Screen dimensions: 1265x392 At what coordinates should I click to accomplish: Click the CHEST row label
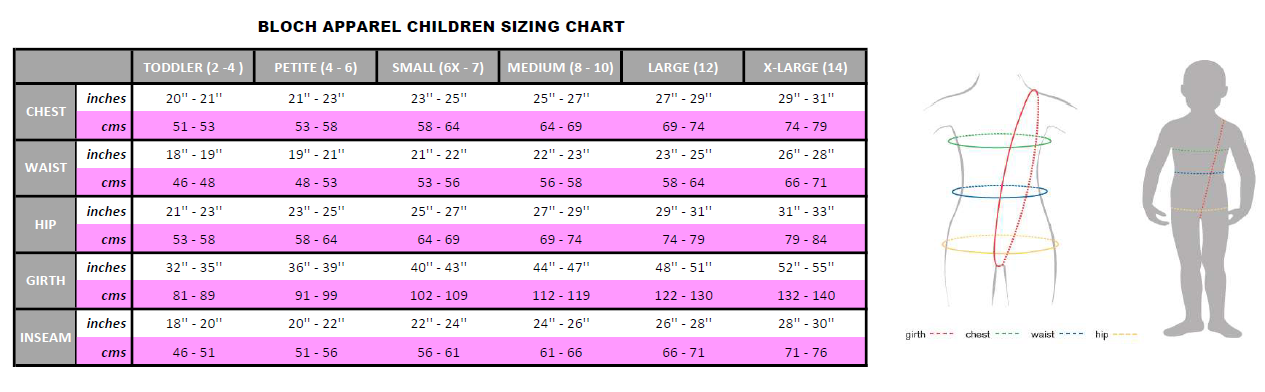[x=46, y=112]
